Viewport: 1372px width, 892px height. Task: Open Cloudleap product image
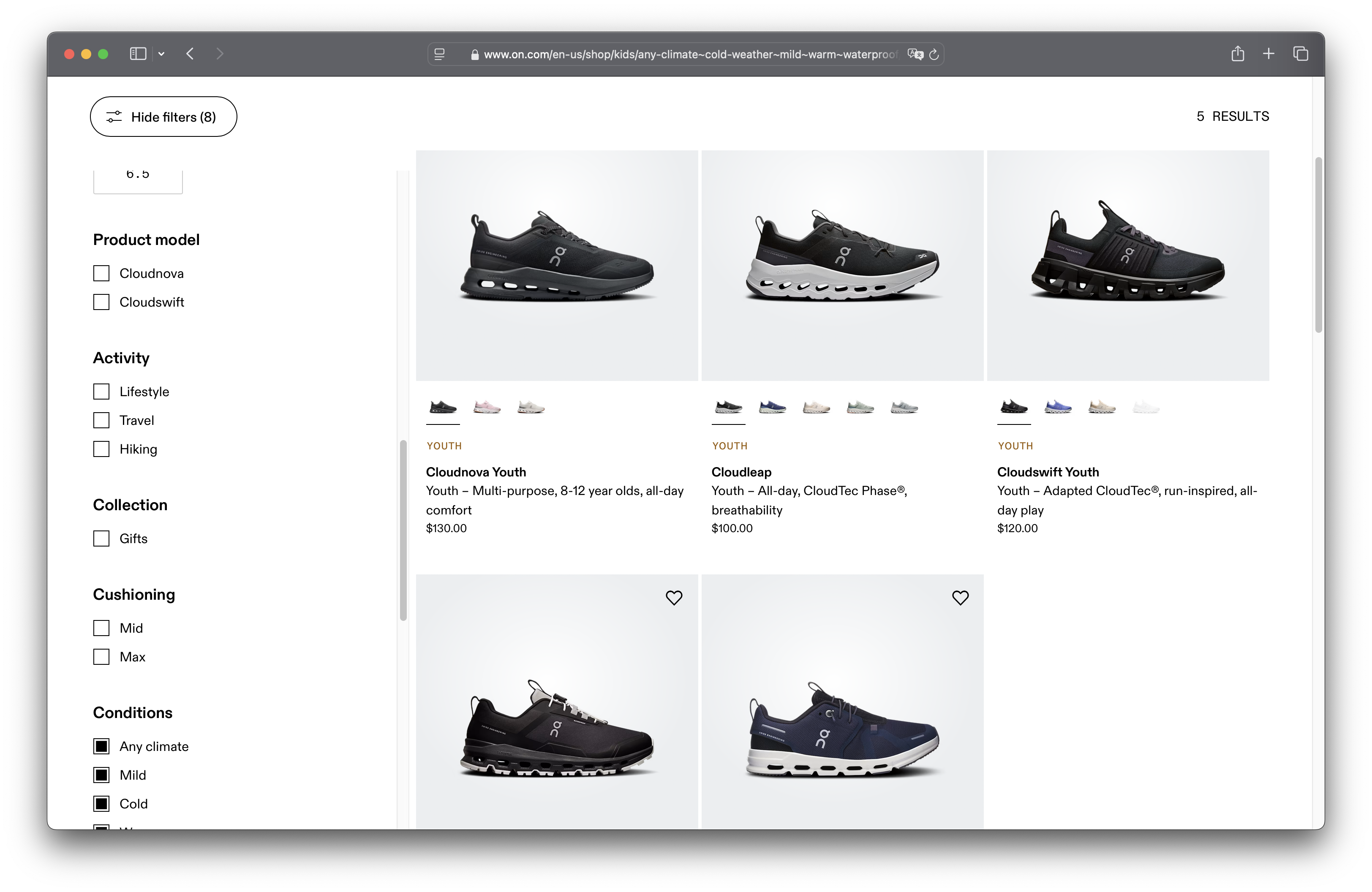[x=842, y=266]
